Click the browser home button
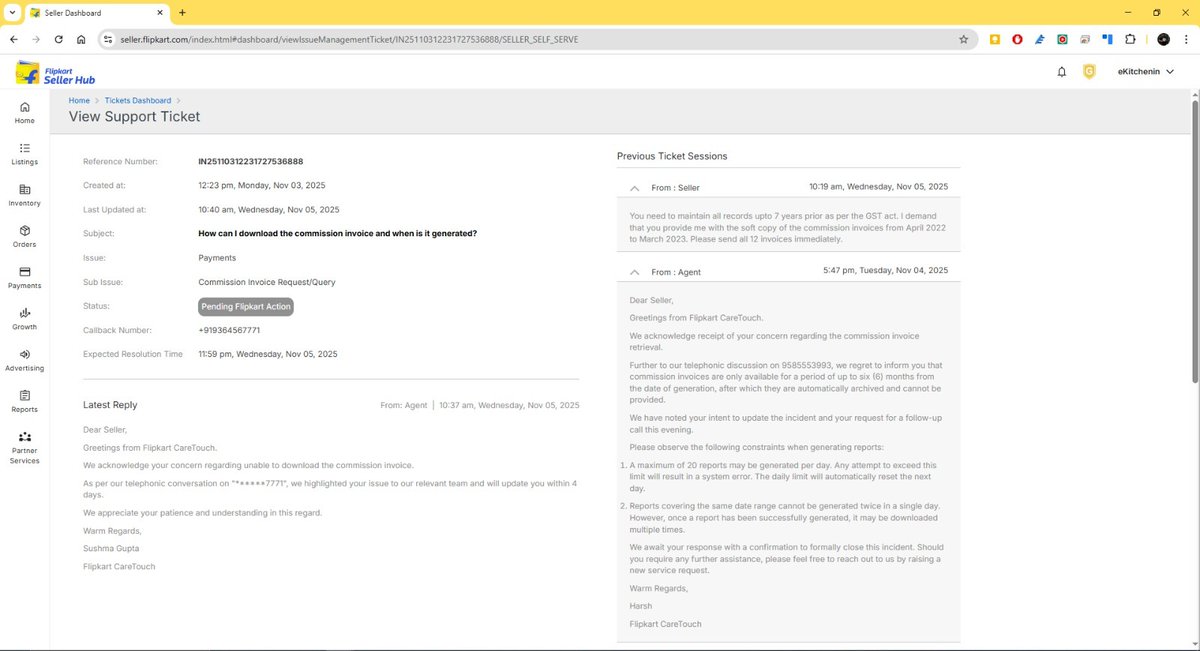Viewport: 1200px width, 651px height. 81,39
